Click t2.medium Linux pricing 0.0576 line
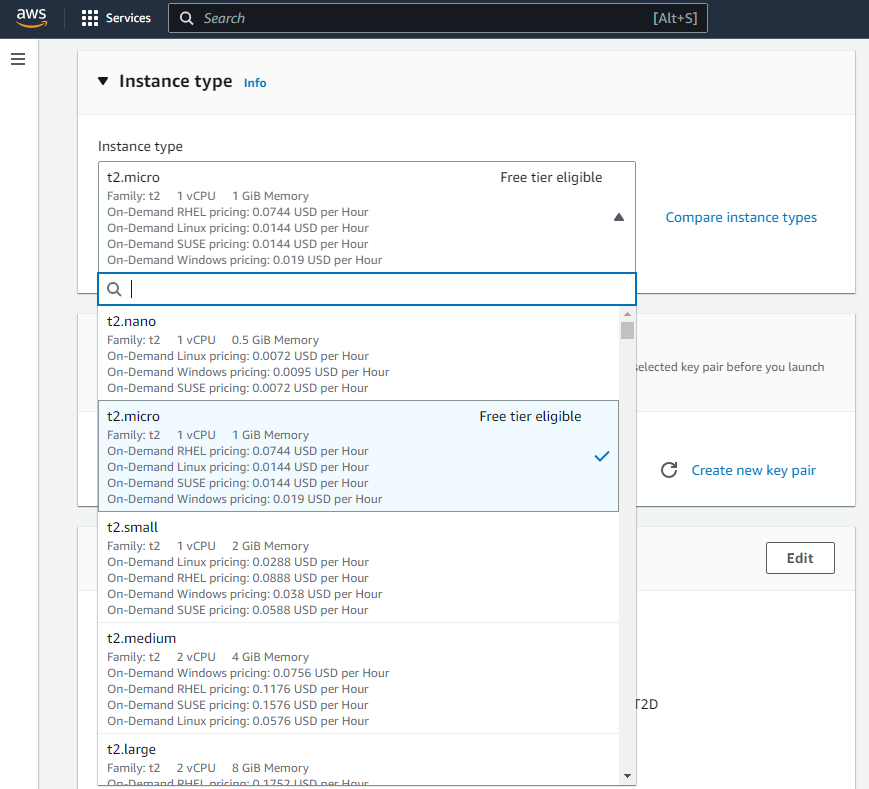 238,721
